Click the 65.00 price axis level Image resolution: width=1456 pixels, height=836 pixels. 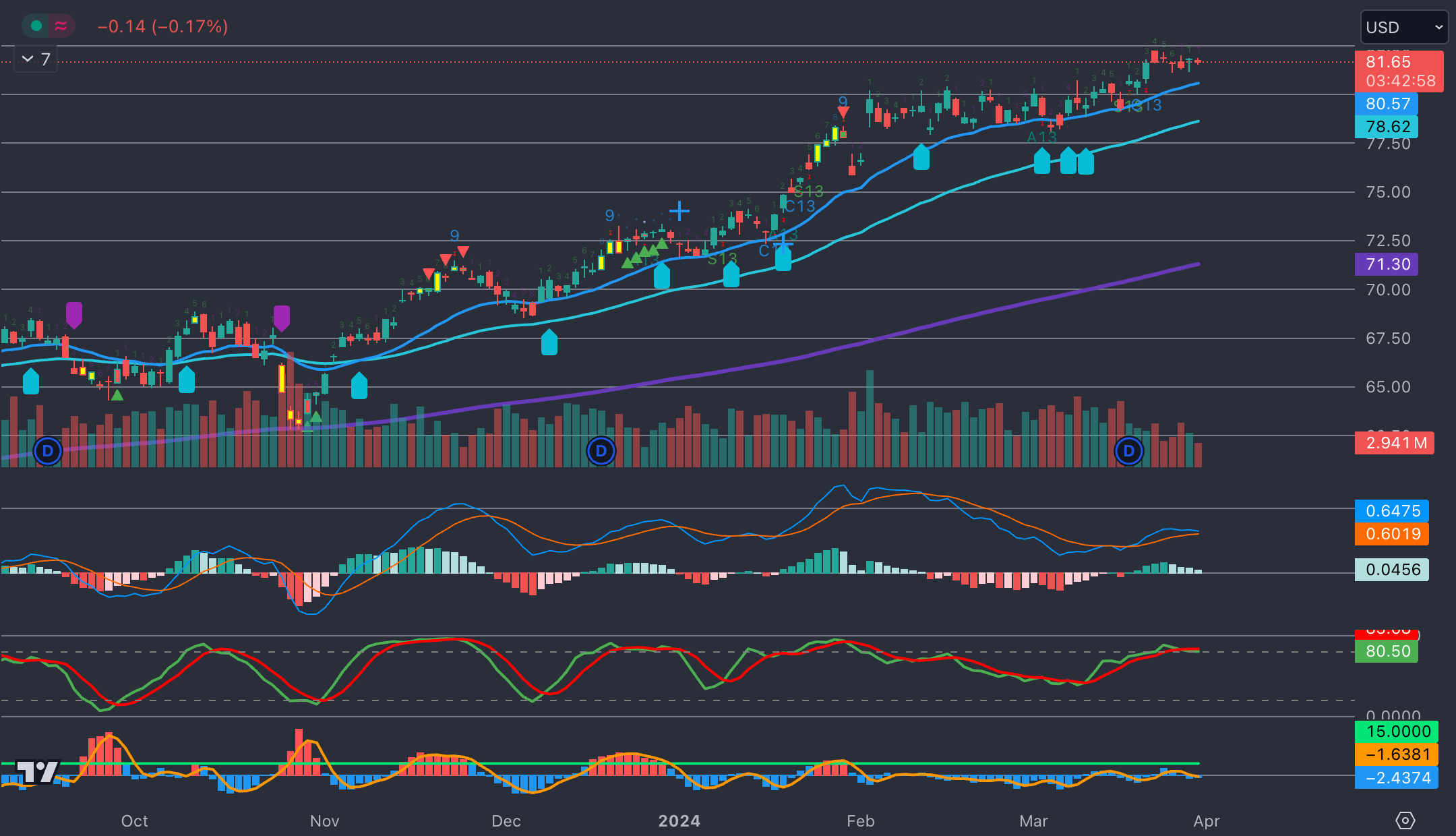1388,387
